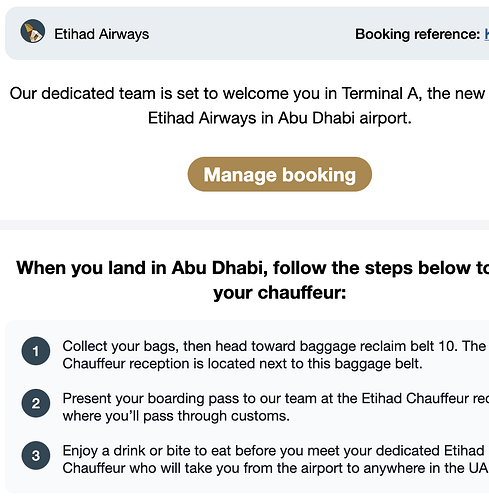The height and width of the screenshot is (499, 489).
Task: Click the 'Etihad Airways in Abu Dhabi airport' line
Action: click(x=280, y=118)
